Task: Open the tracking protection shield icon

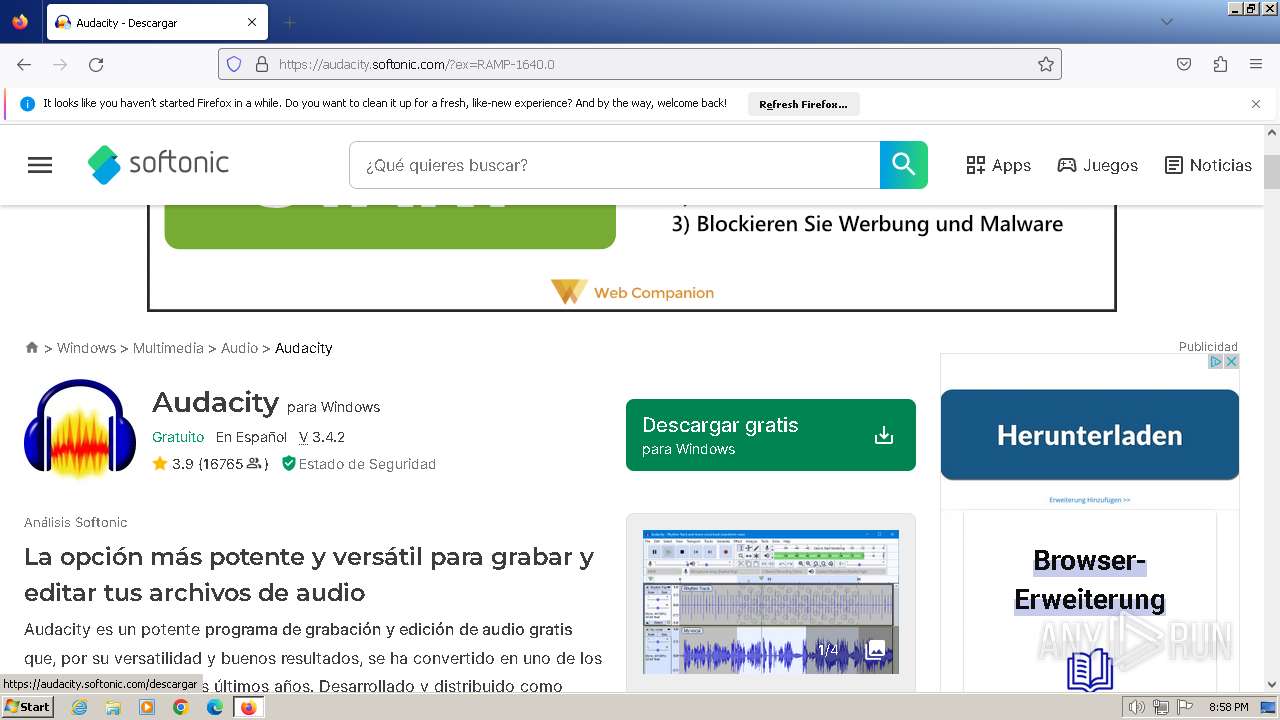Action: (234, 64)
